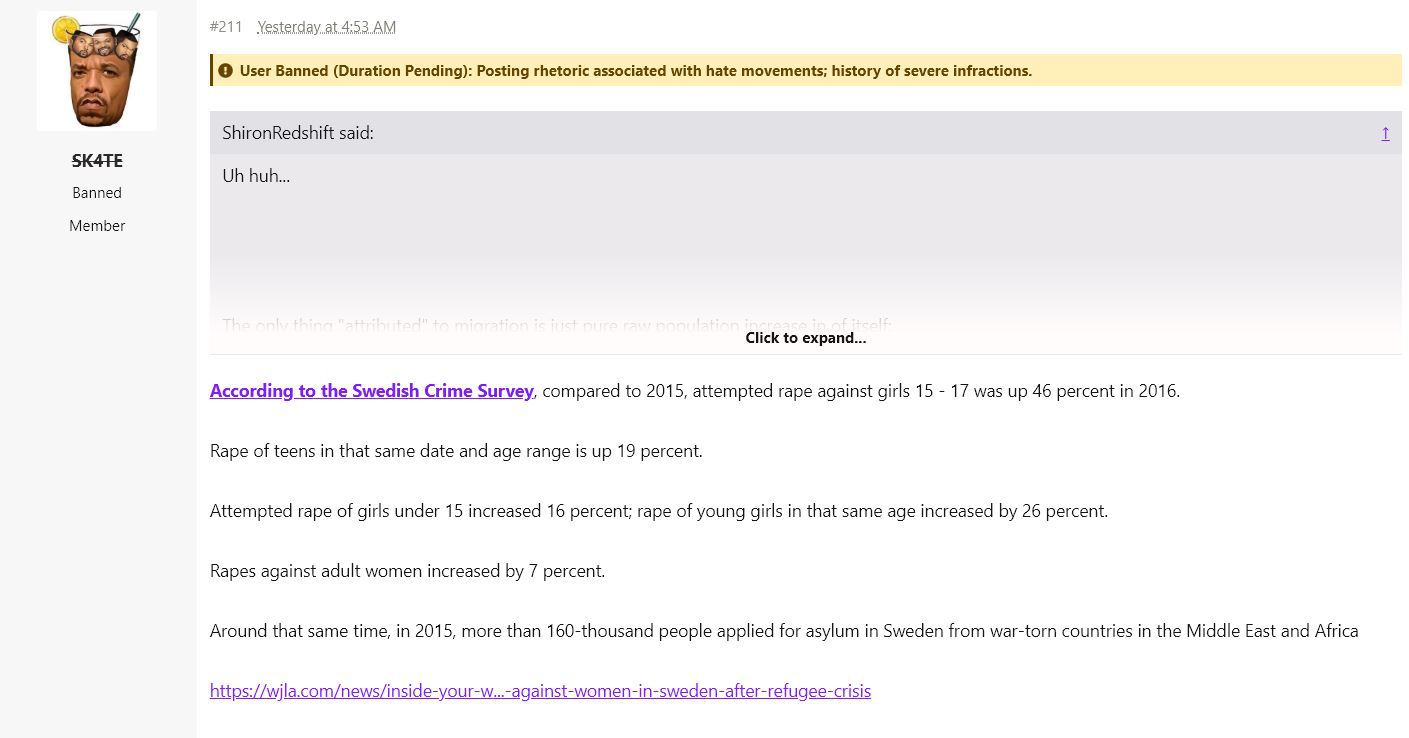Viewport: 1409px width, 738px height.
Task: Open According to the Swedish Crime Survey link
Action: [372, 391]
